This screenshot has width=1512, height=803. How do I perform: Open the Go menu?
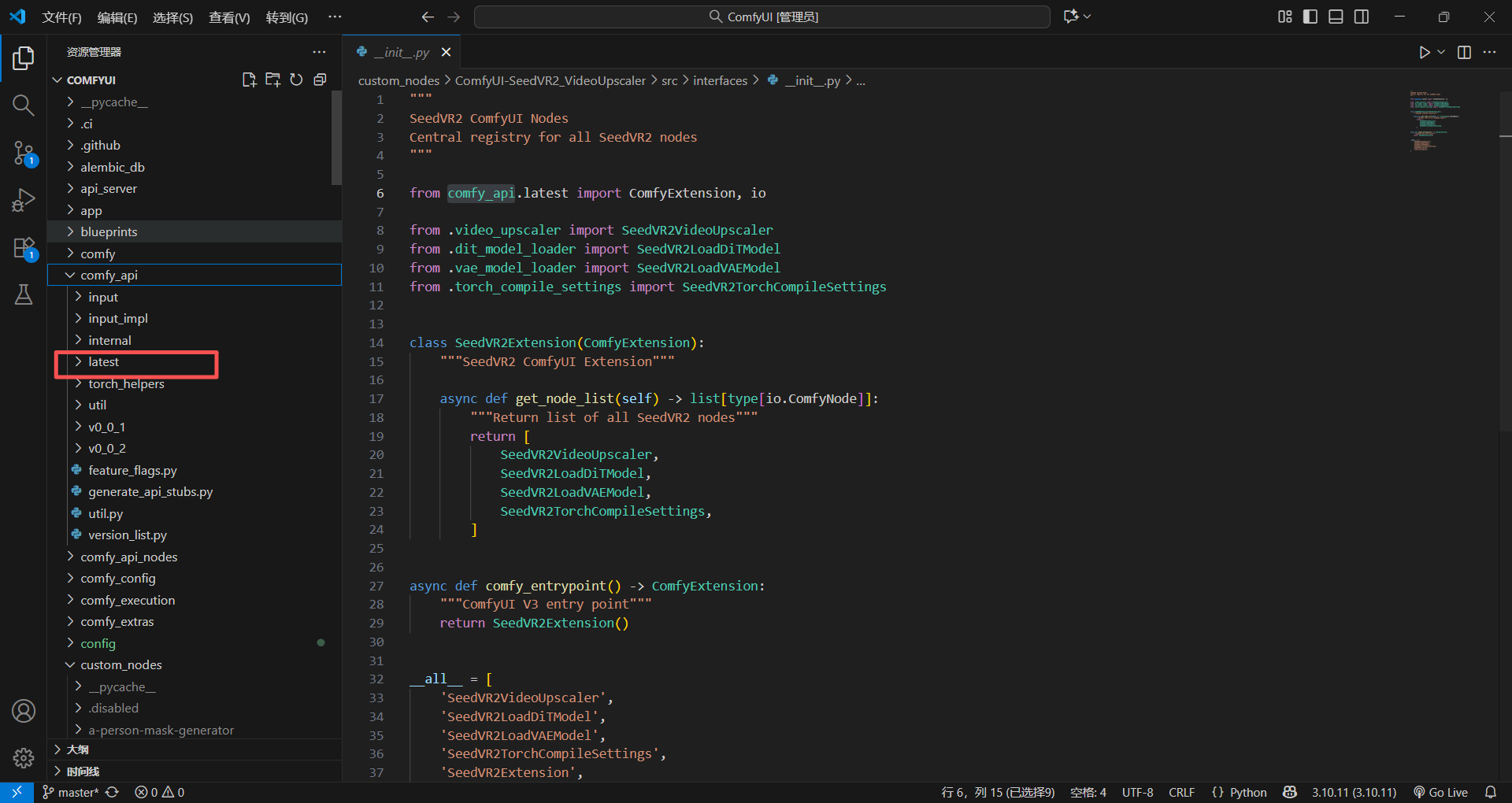(287, 17)
